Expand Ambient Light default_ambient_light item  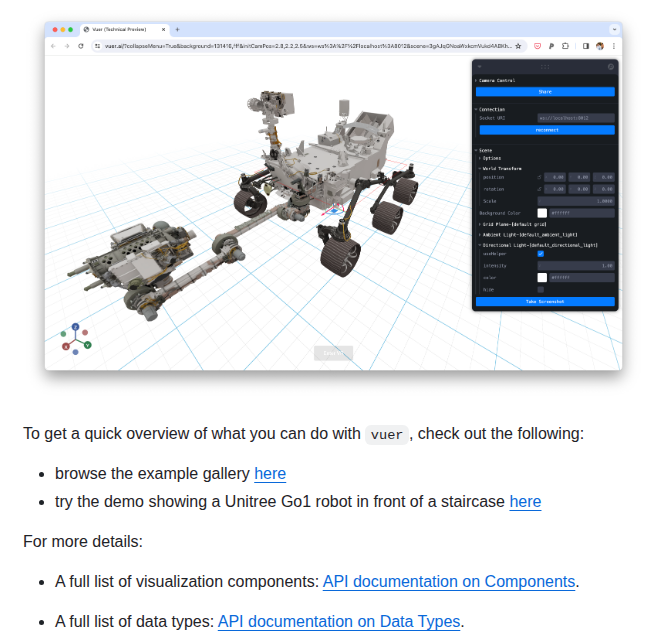point(528,235)
